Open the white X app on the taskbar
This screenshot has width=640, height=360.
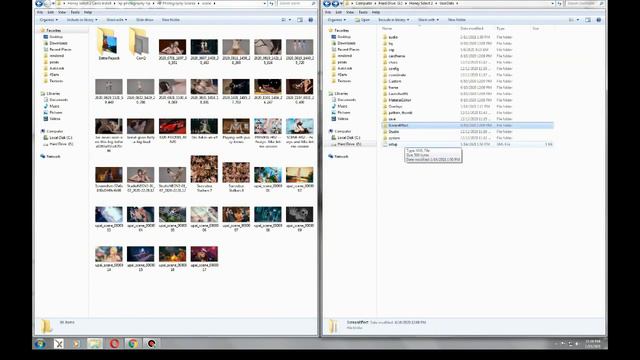59,344
